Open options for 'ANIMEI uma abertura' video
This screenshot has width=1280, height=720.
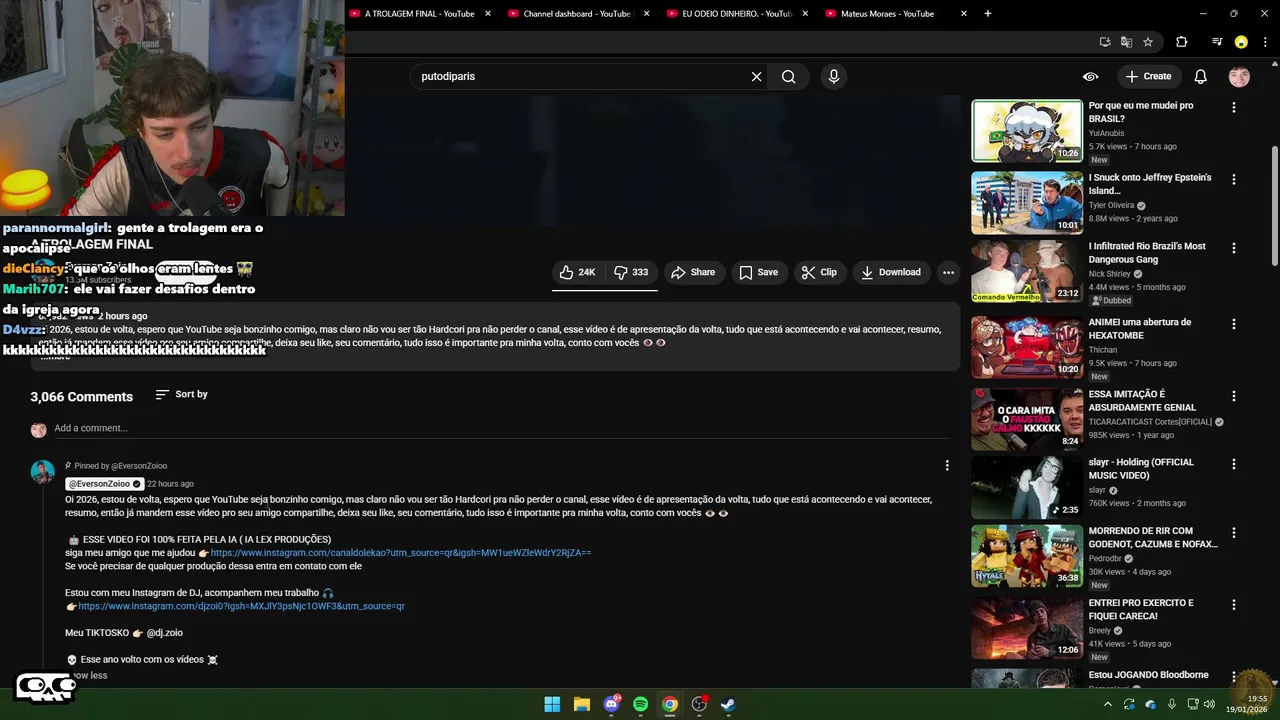[x=1233, y=324]
